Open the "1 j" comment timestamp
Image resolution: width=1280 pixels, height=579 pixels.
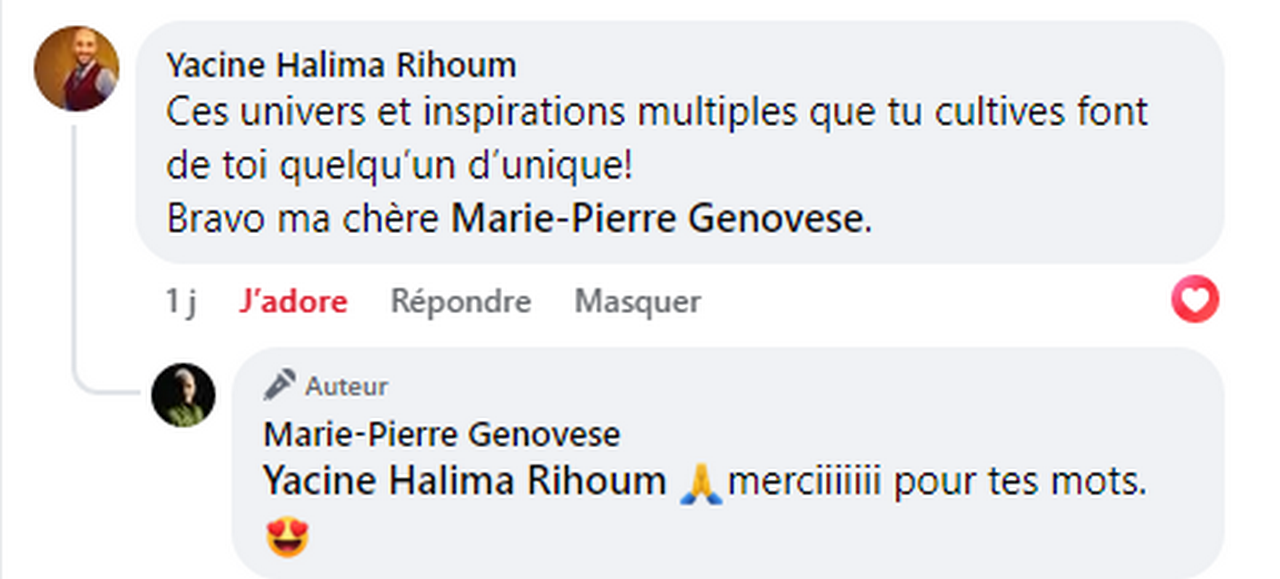point(181,301)
